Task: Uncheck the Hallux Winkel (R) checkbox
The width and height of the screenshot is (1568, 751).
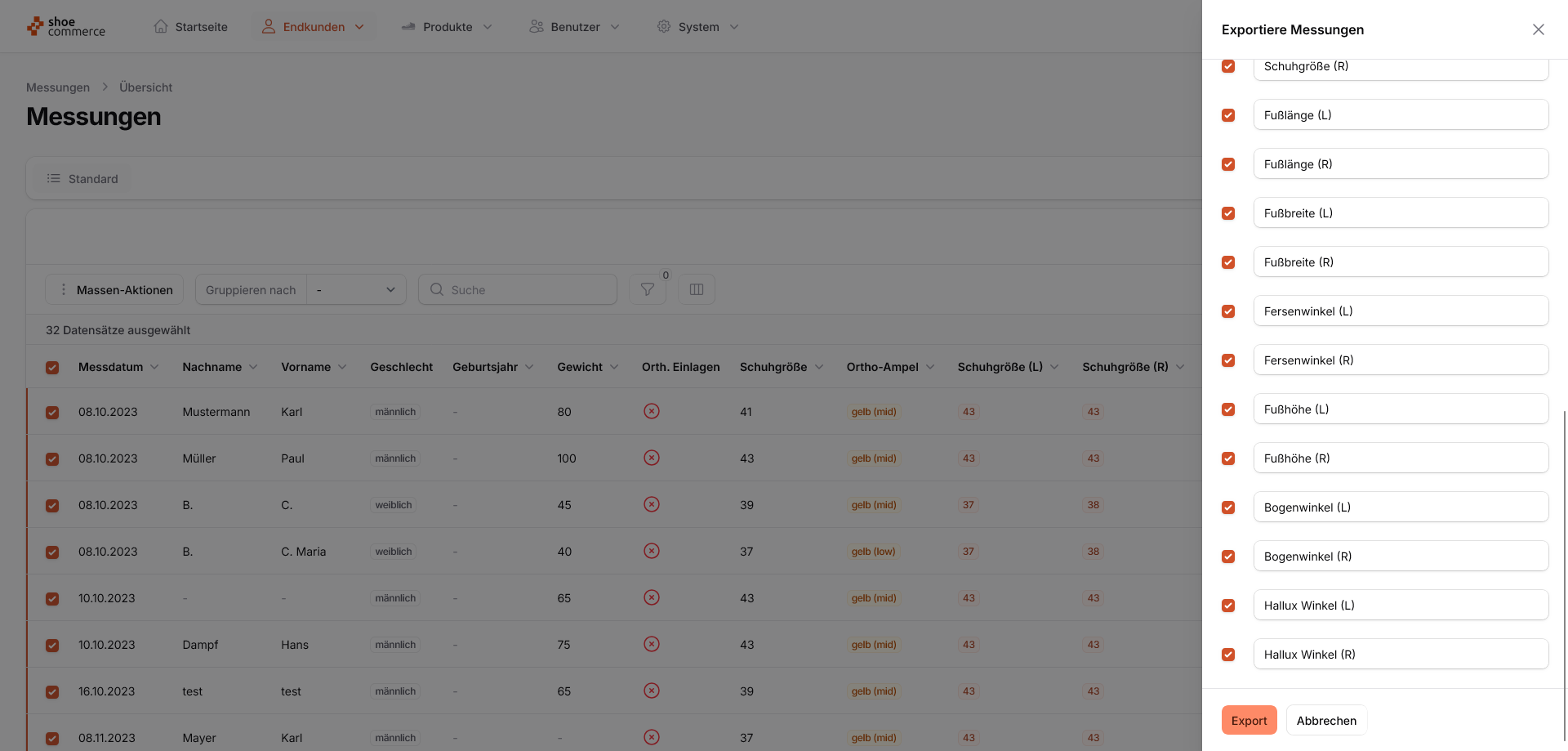Action: (x=1228, y=655)
